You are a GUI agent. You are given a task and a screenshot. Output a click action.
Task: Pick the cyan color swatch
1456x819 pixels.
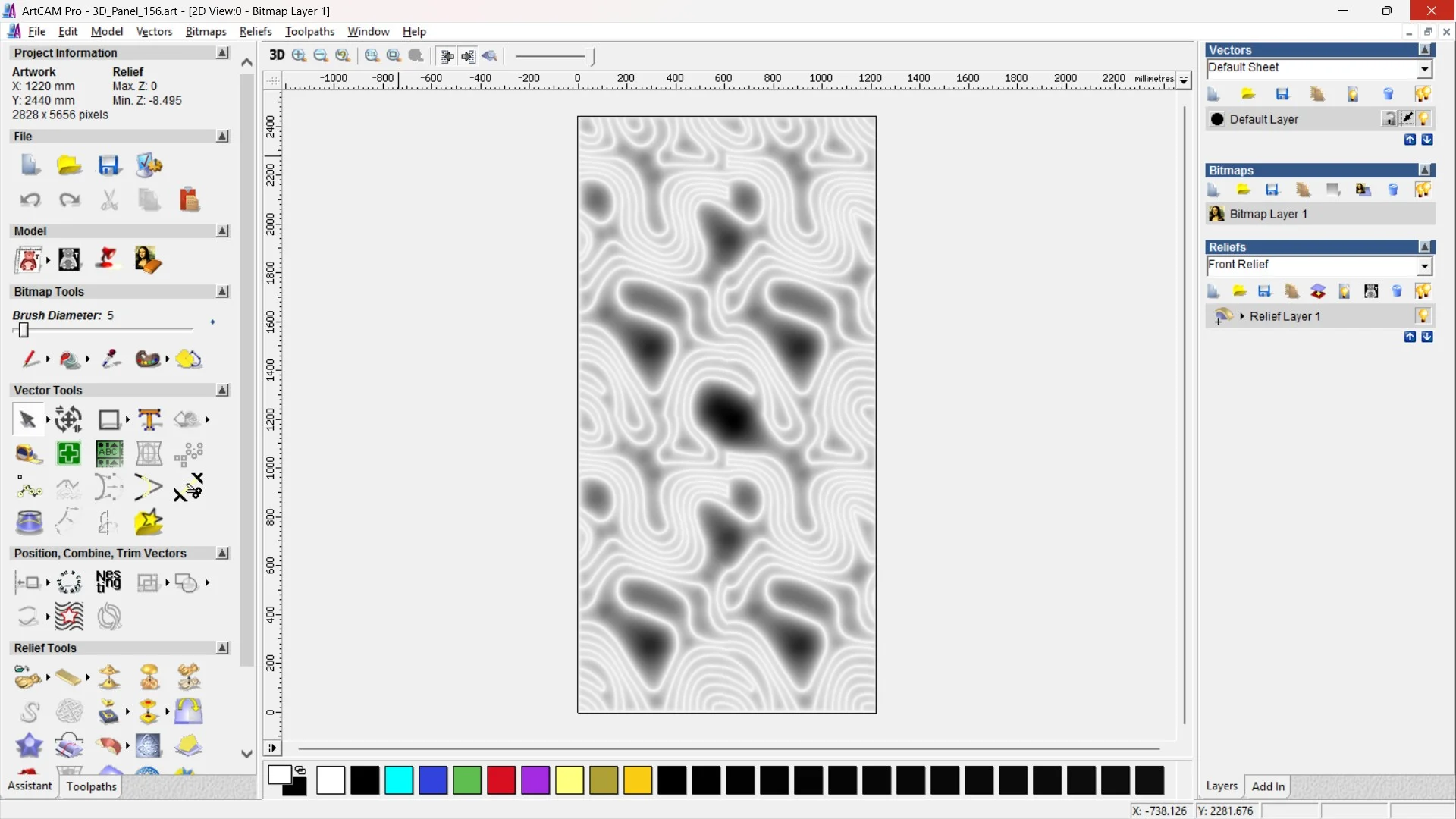coord(398,780)
